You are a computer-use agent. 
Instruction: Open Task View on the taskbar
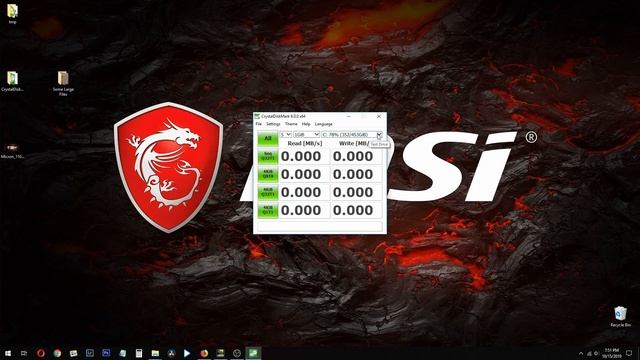tap(24, 353)
